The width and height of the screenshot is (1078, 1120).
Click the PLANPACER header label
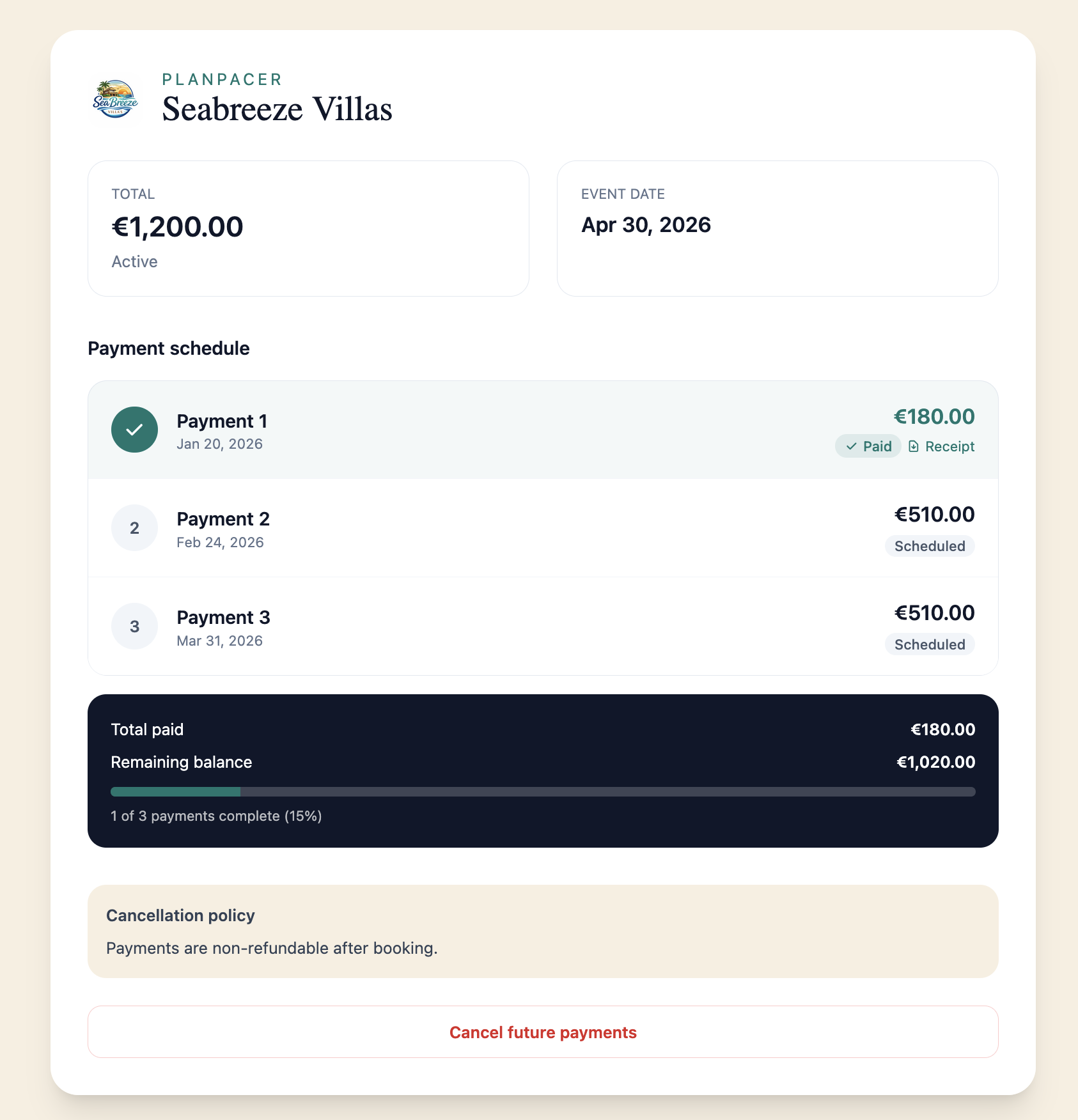pos(221,79)
